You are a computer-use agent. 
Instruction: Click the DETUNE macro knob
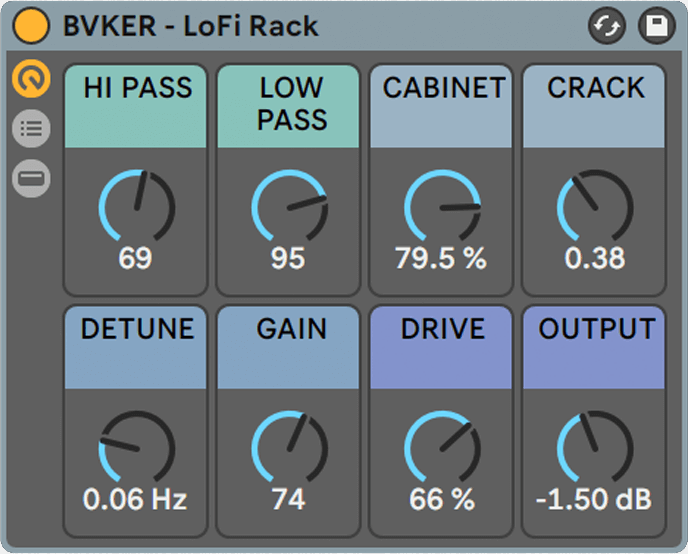[x=137, y=447]
